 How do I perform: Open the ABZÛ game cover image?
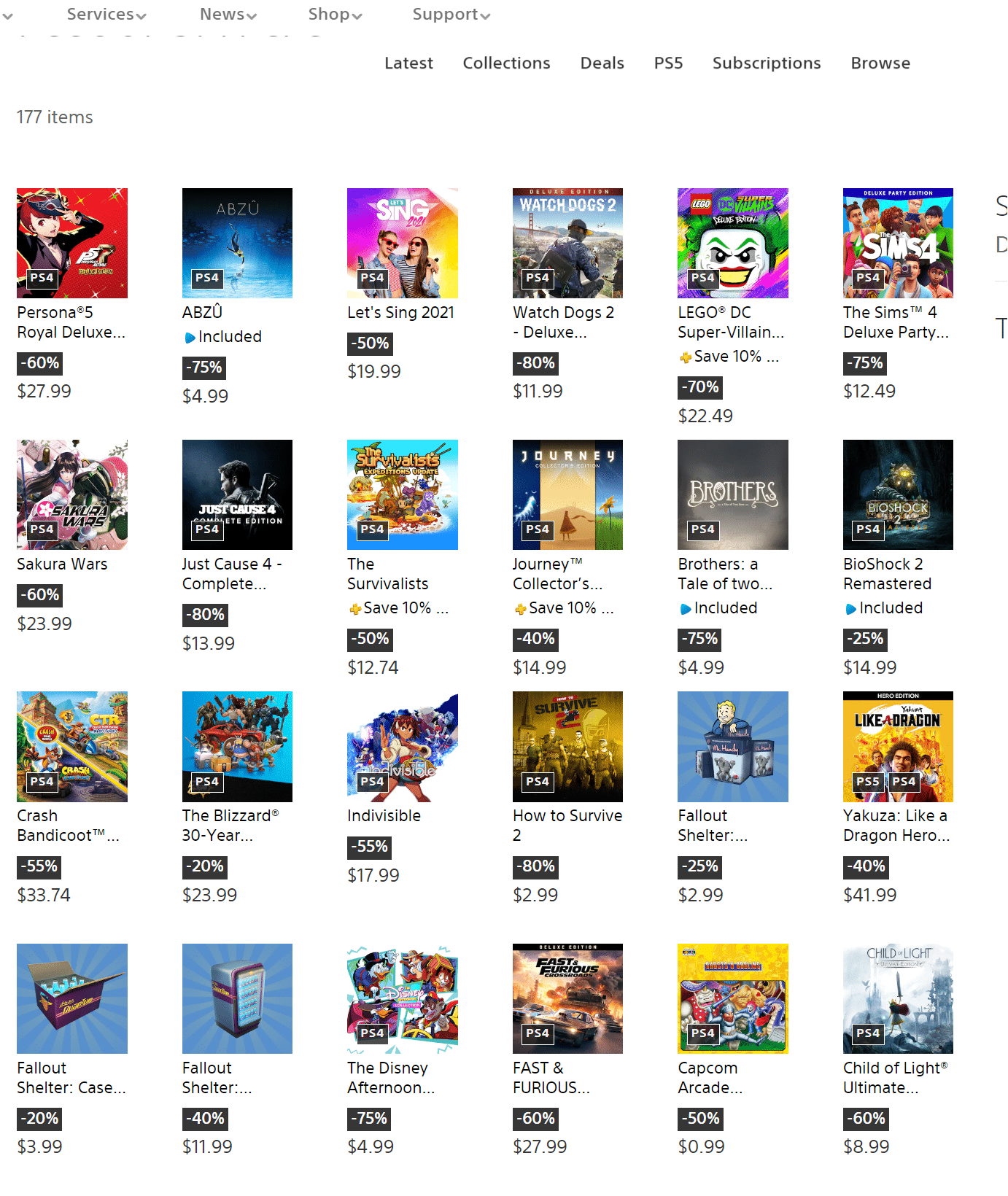click(x=237, y=243)
